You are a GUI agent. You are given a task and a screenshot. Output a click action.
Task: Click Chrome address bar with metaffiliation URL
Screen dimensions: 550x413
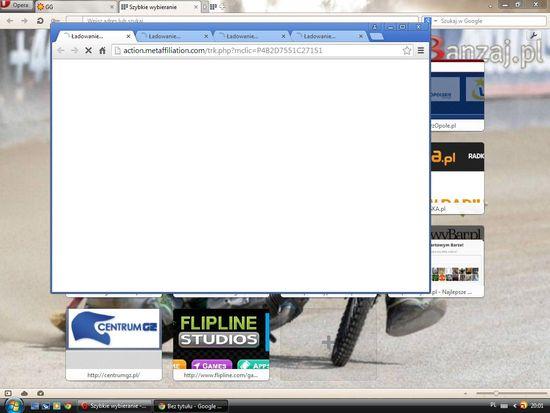[258, 51]
